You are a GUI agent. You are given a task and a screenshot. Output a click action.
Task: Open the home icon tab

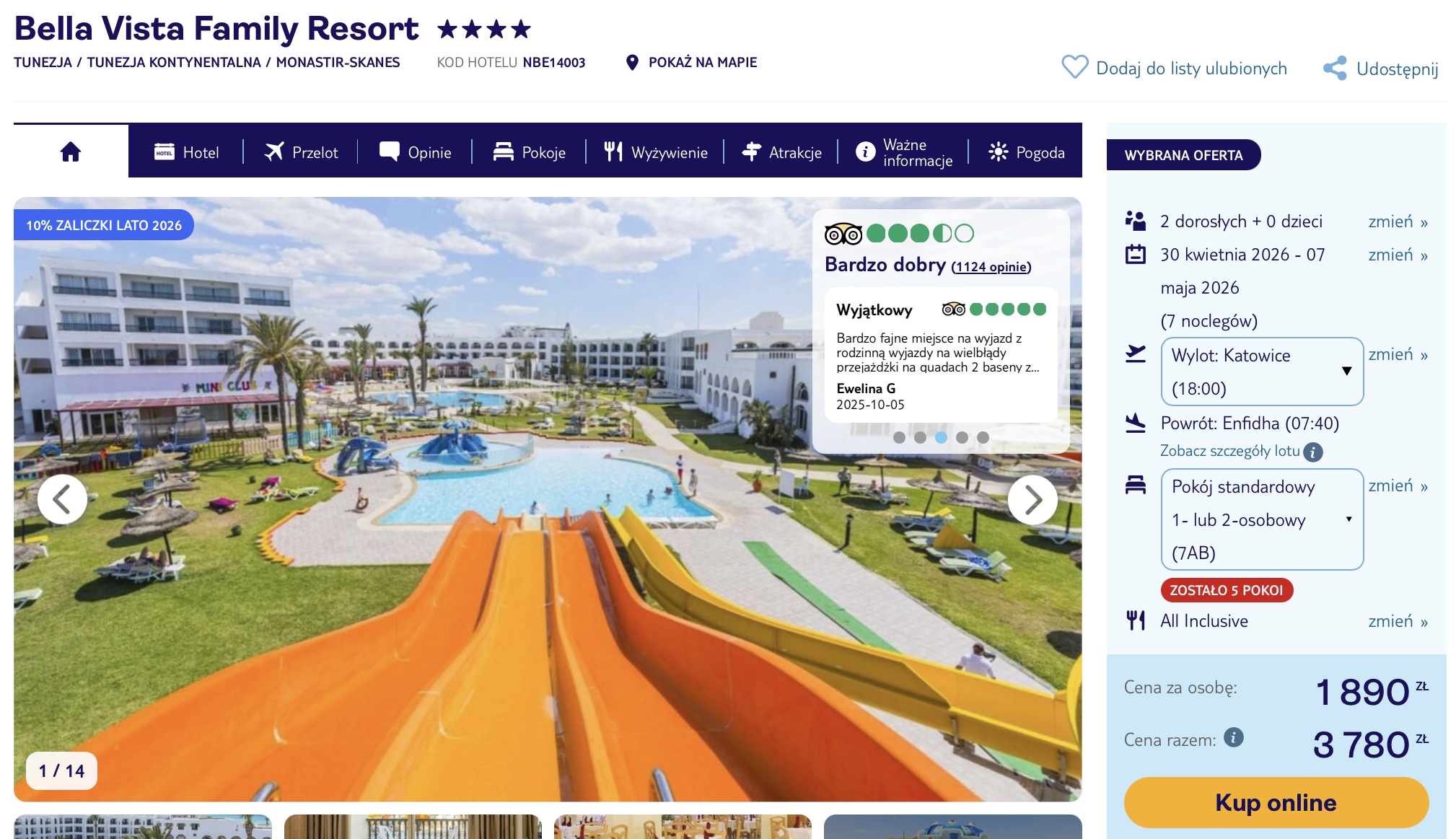tap(71, 151)
